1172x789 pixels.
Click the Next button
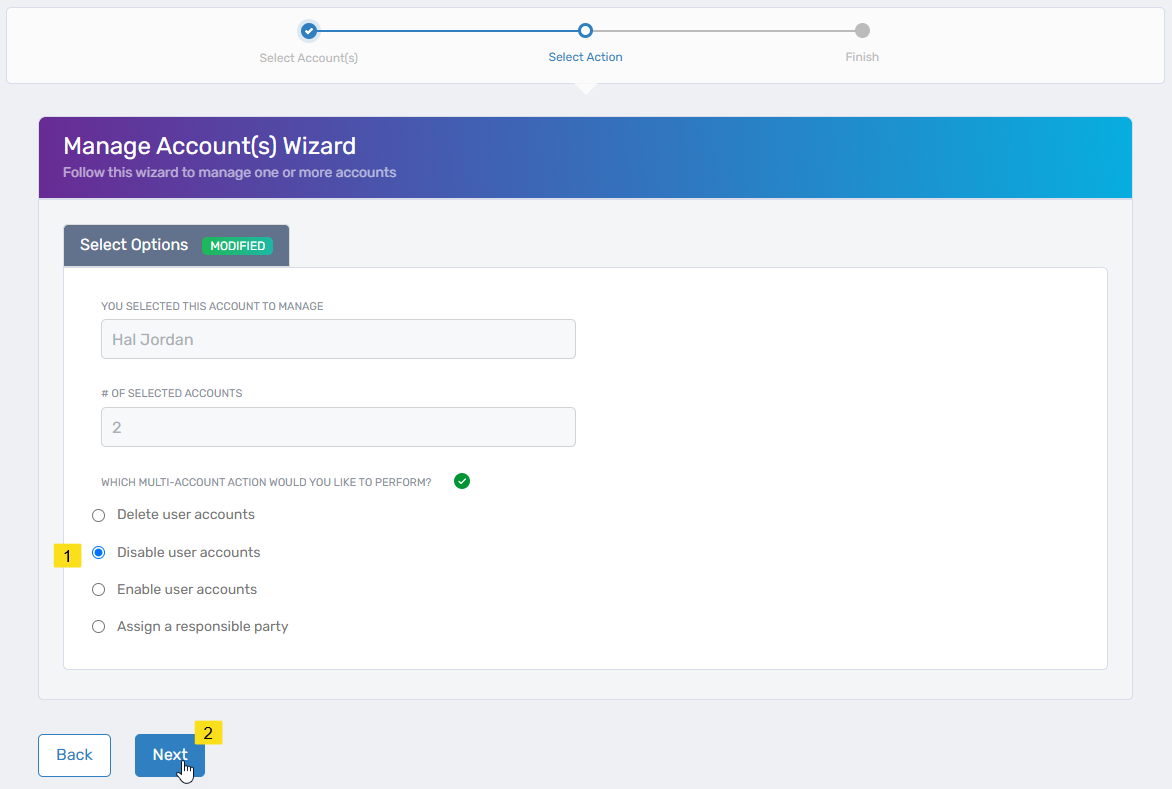pyautogui.click(x=169, y=755)
